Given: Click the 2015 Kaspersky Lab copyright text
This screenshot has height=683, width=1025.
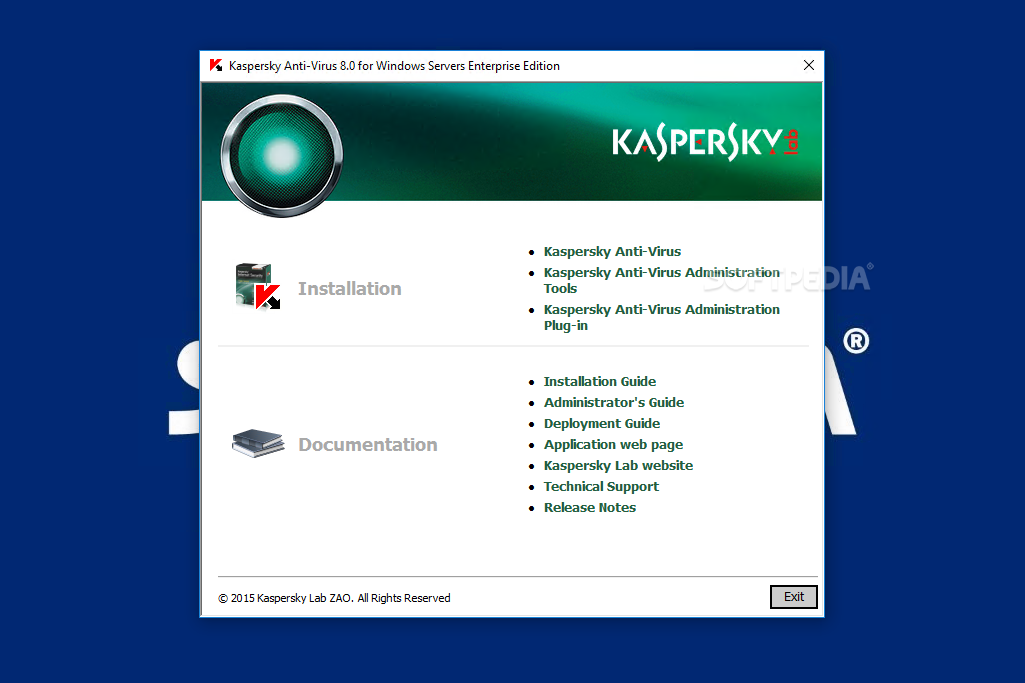Looking at the screenshot, I should click(334, 598).
